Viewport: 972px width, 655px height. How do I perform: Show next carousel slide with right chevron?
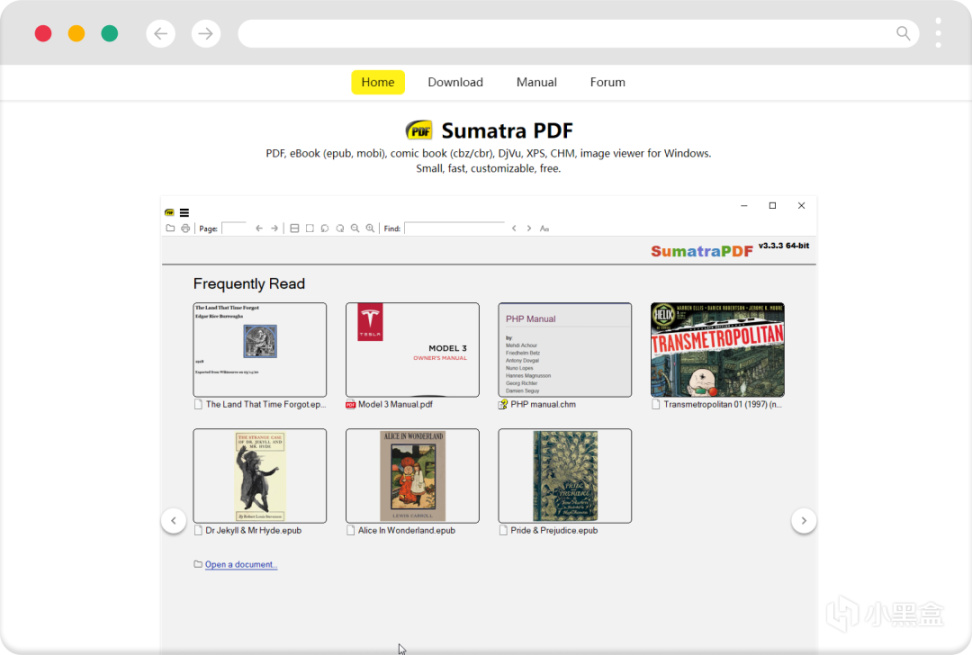point(803,521)
